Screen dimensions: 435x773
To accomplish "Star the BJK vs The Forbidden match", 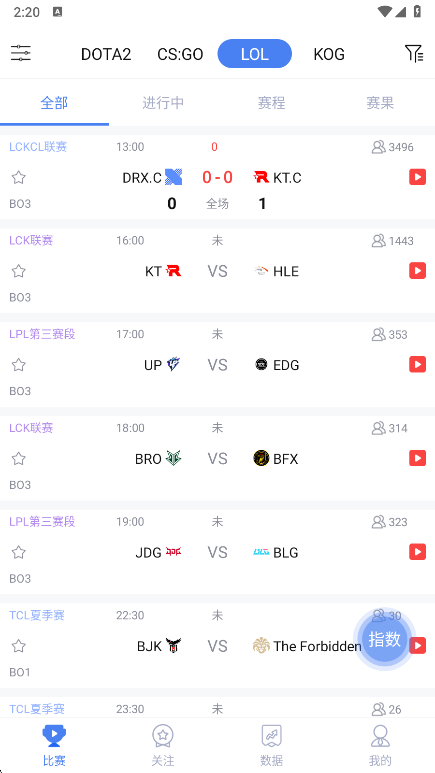I will pos(19,646).
